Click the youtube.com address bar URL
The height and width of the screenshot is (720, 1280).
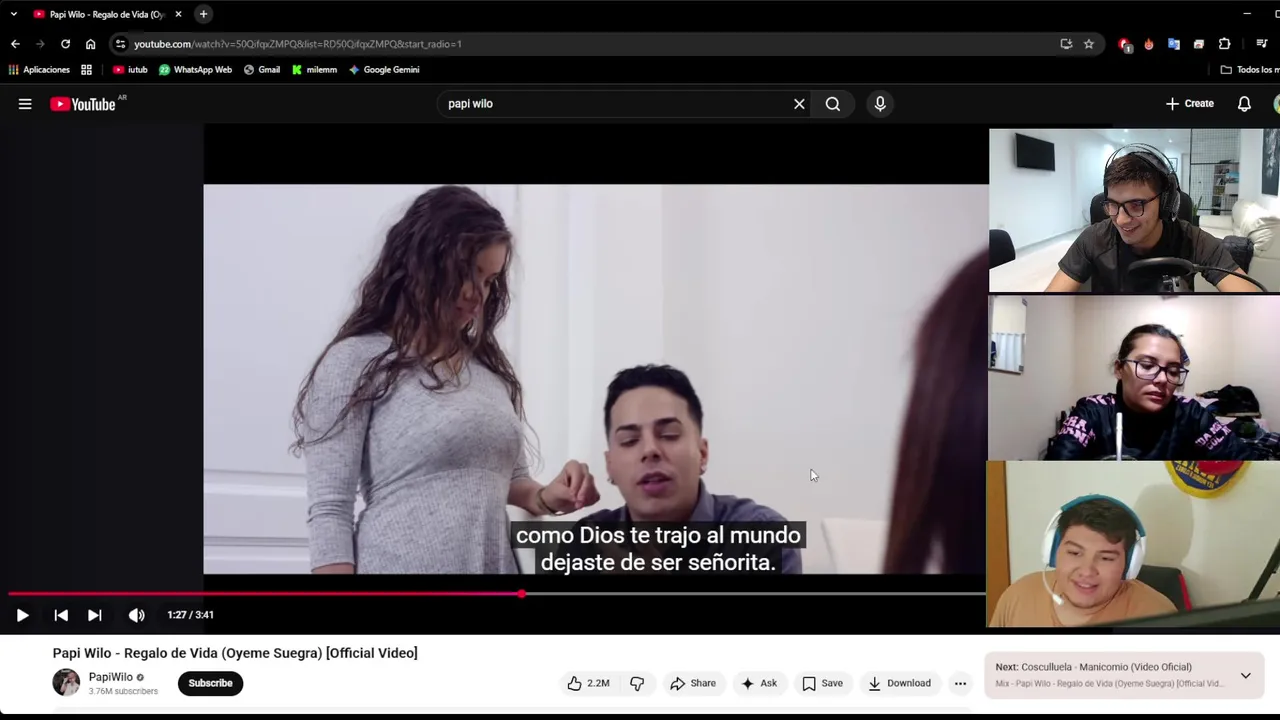[x=298, y=44]
